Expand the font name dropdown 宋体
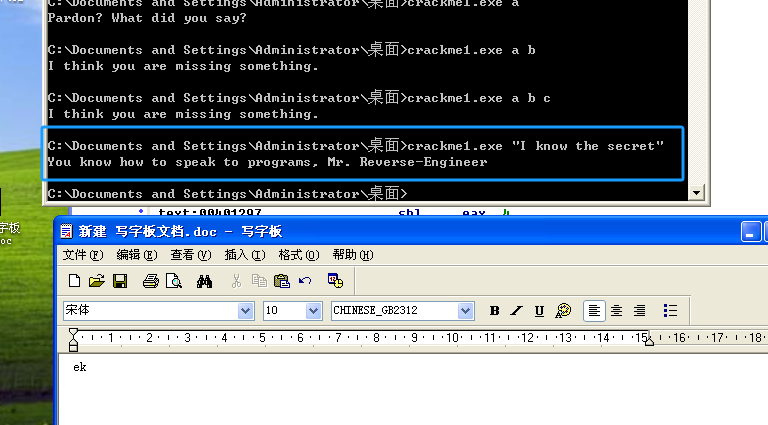This screenshot has height=425, width=768. (245, 311)
